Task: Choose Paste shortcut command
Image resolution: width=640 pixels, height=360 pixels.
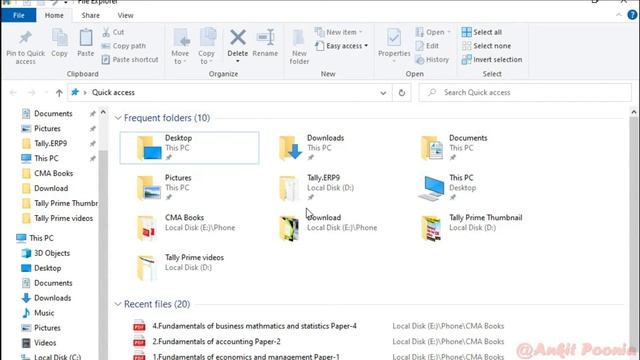Action: [x=130, y=60]
